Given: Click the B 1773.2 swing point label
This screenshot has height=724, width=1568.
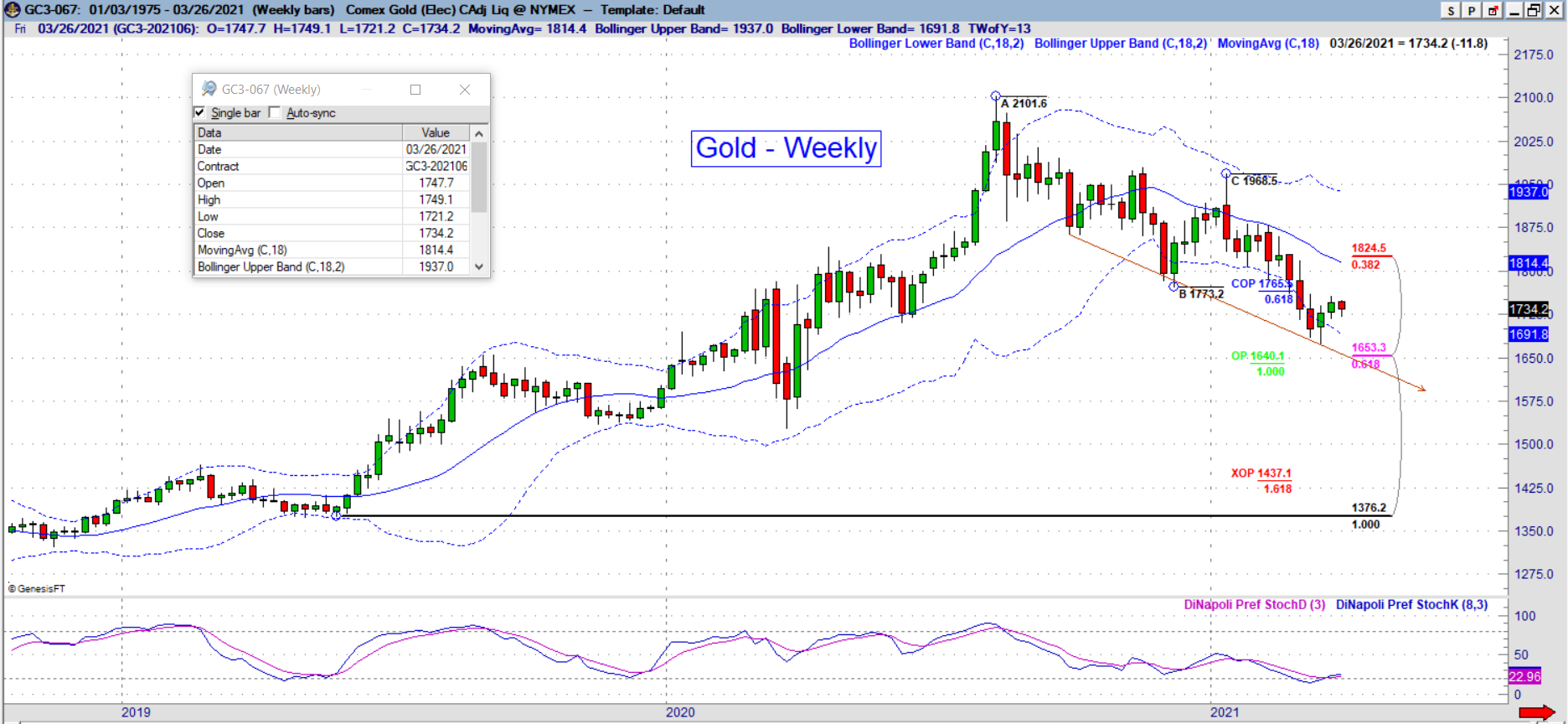Looking at the screenshot, I should click(1201, 293).
